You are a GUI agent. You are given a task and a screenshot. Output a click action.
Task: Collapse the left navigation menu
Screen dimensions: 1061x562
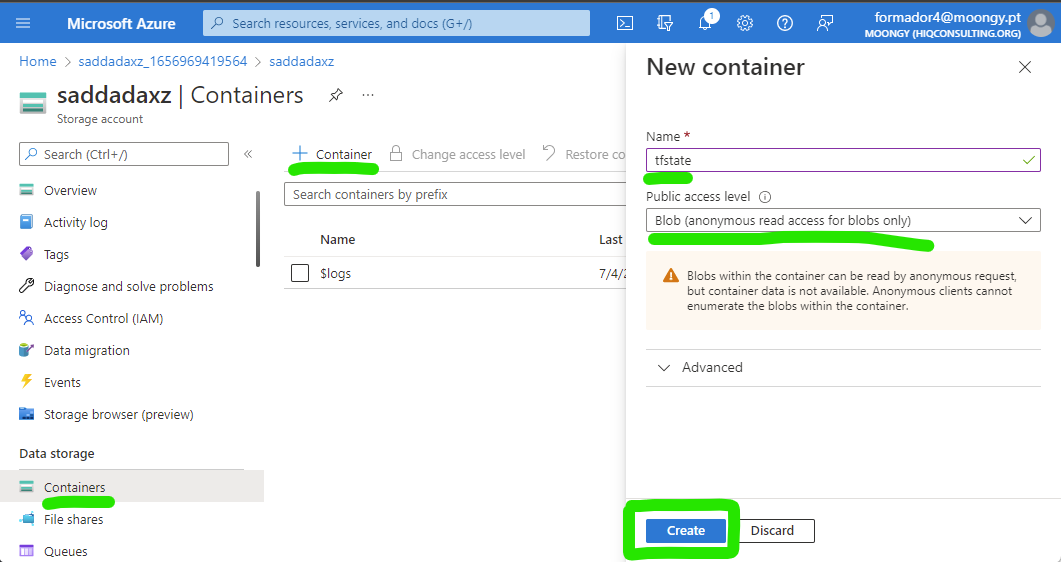coord(248,154)
